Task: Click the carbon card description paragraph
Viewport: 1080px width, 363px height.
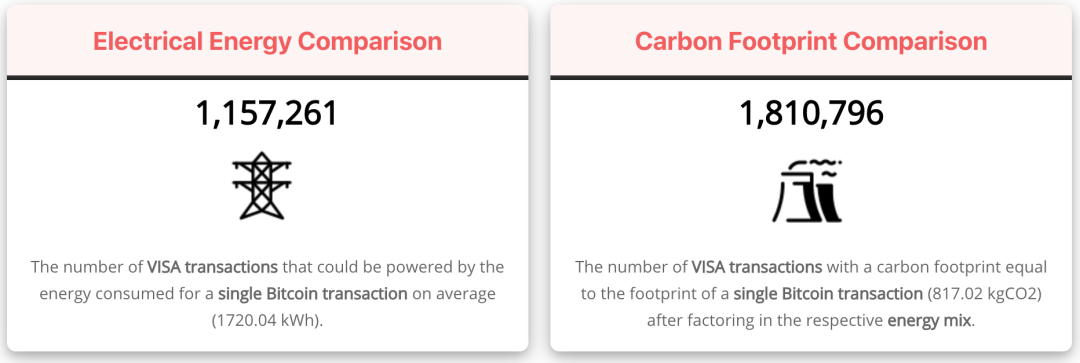Action: click(x=811, y=294)
